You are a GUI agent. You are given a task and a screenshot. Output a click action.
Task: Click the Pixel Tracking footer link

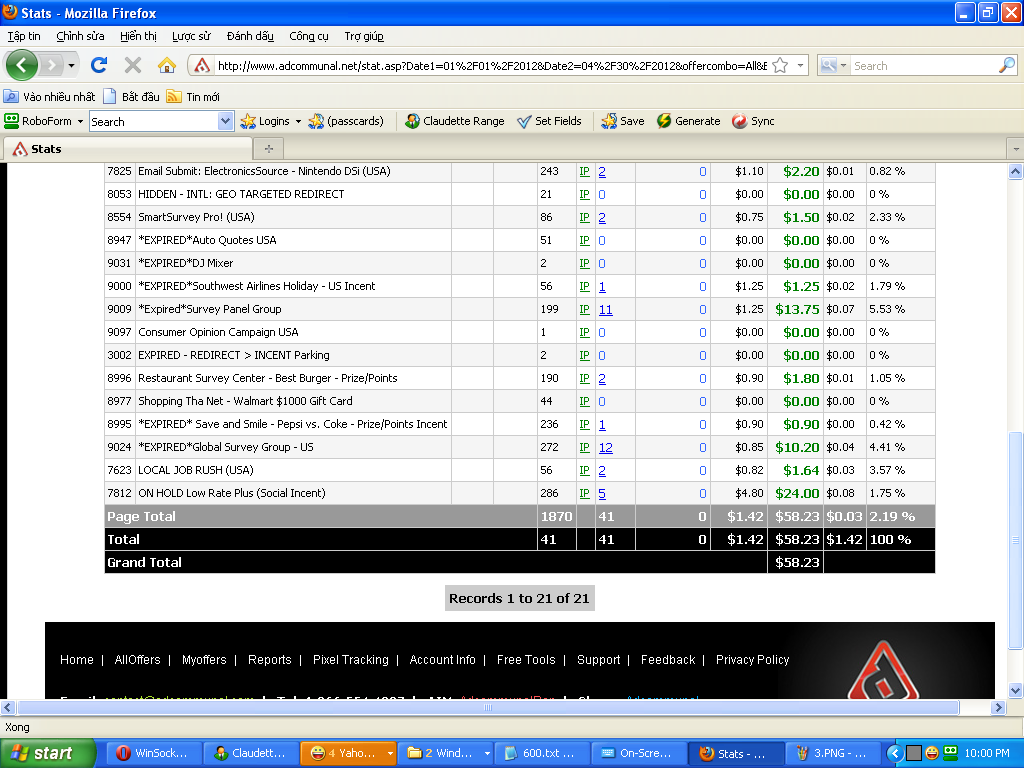click(351, 660)
